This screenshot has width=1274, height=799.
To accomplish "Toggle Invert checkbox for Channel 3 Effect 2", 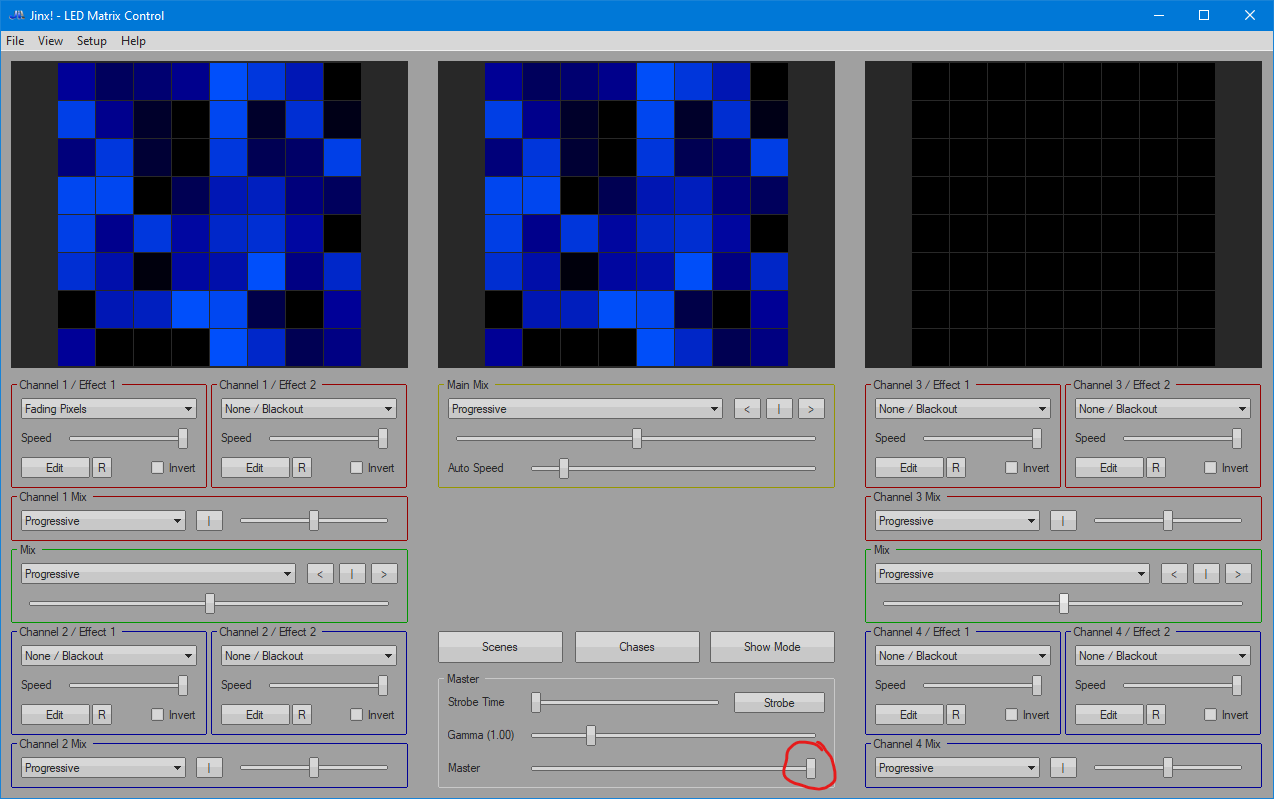I will coord(1211,468).
